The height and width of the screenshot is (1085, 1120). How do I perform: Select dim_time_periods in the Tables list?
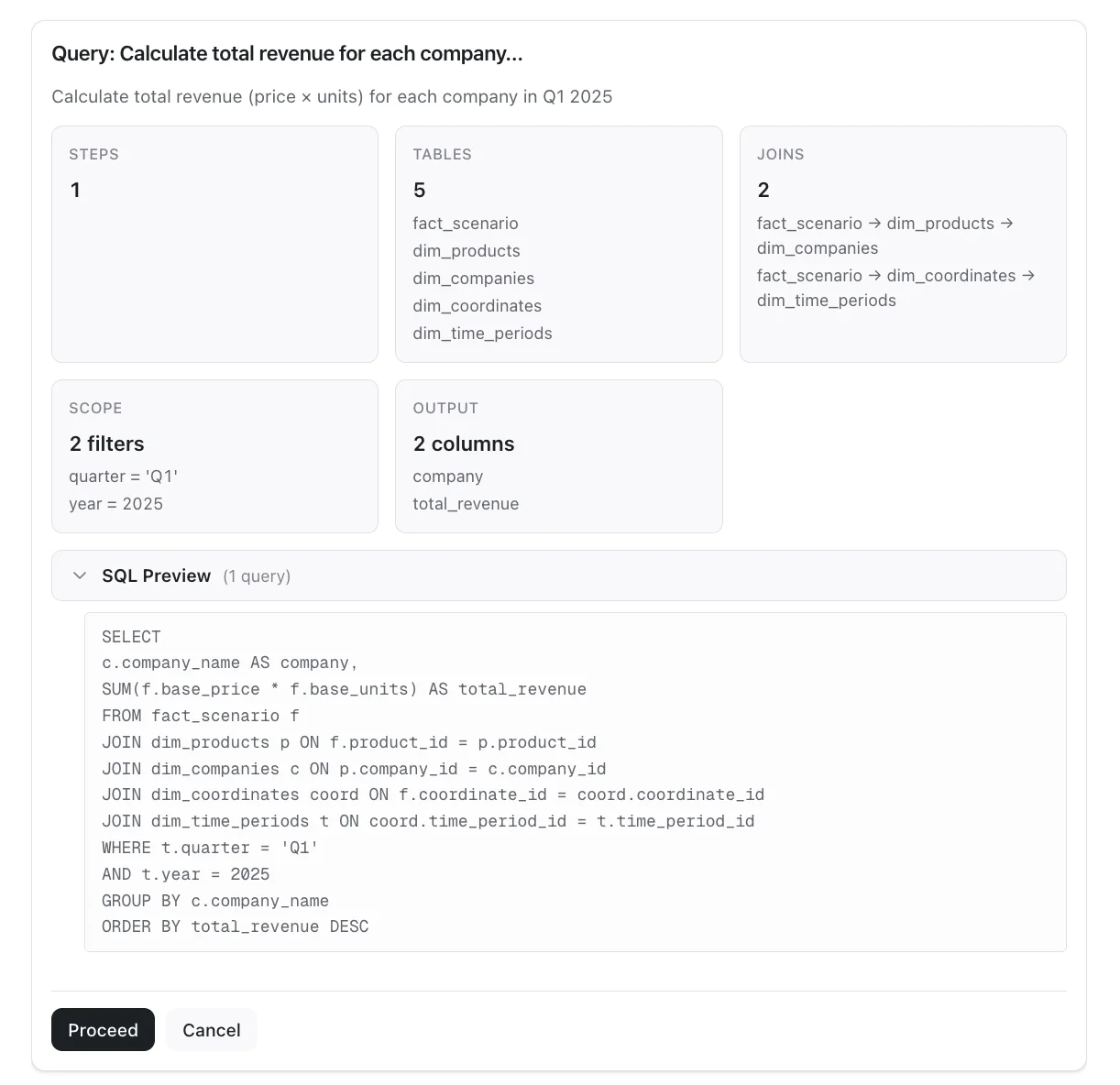pos(482,334)
